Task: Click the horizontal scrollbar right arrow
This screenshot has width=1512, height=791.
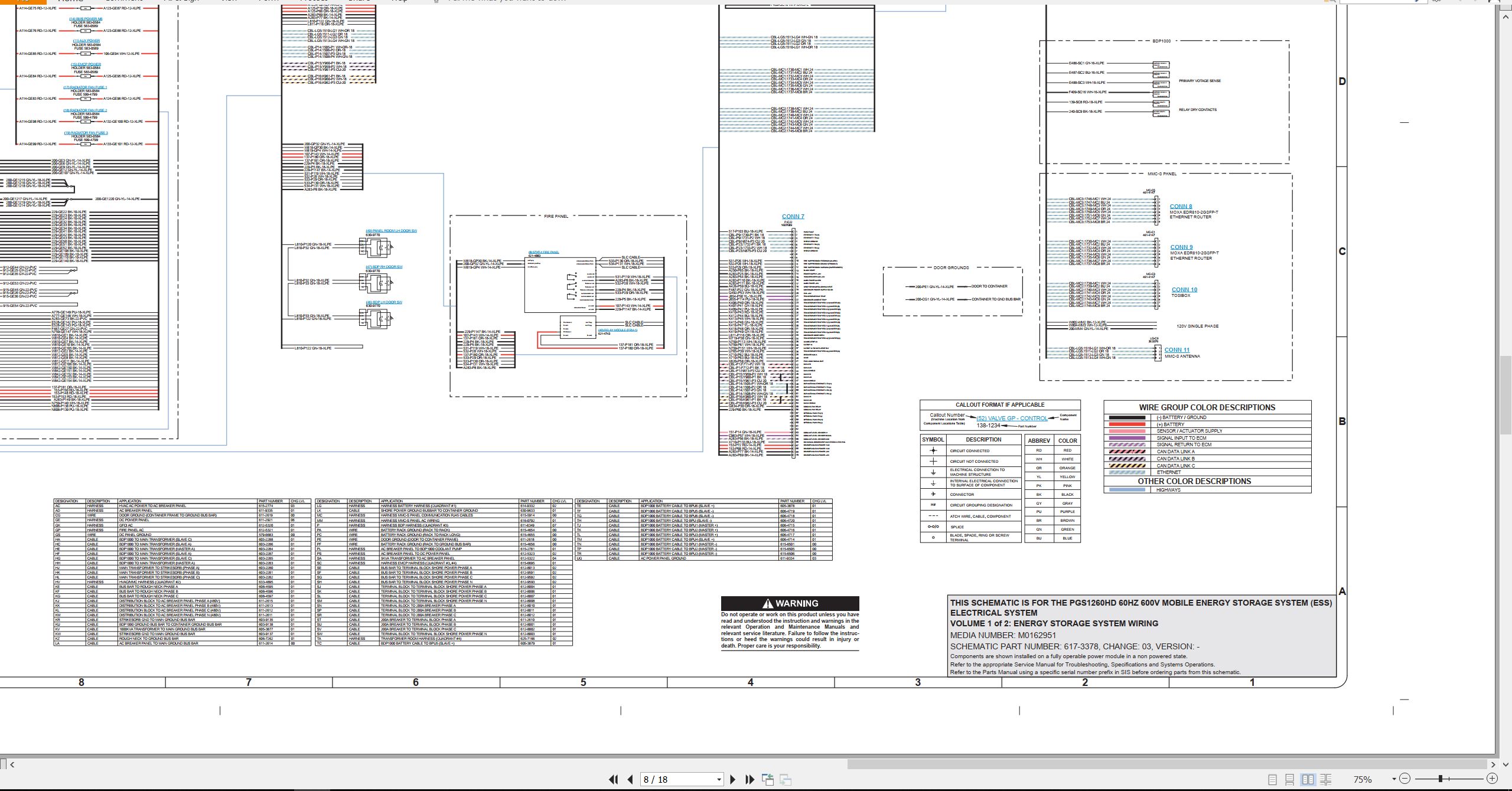Action: pos(1493,764)
